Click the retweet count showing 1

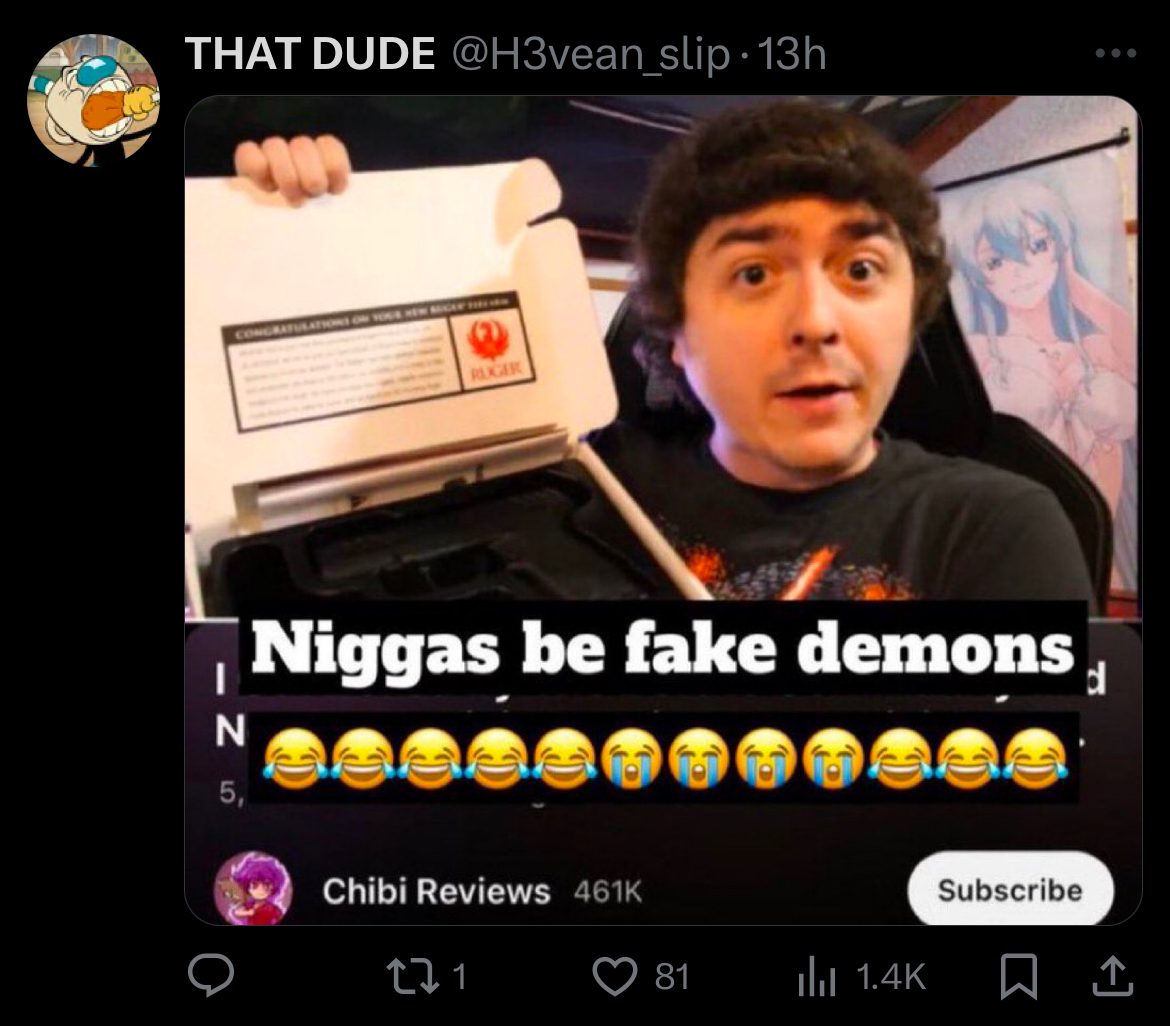coord(460,976)
